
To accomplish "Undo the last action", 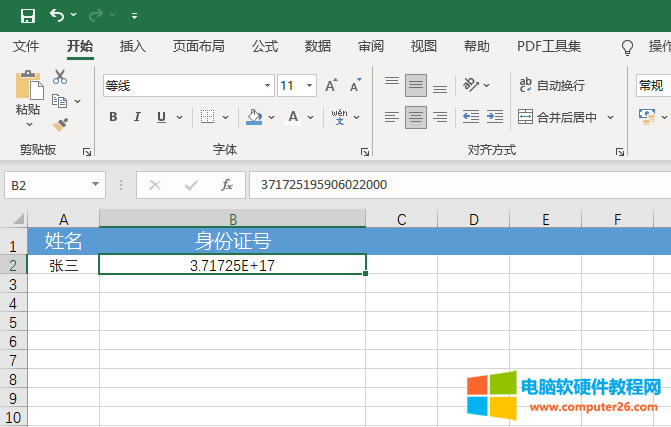I will [56, 15].
